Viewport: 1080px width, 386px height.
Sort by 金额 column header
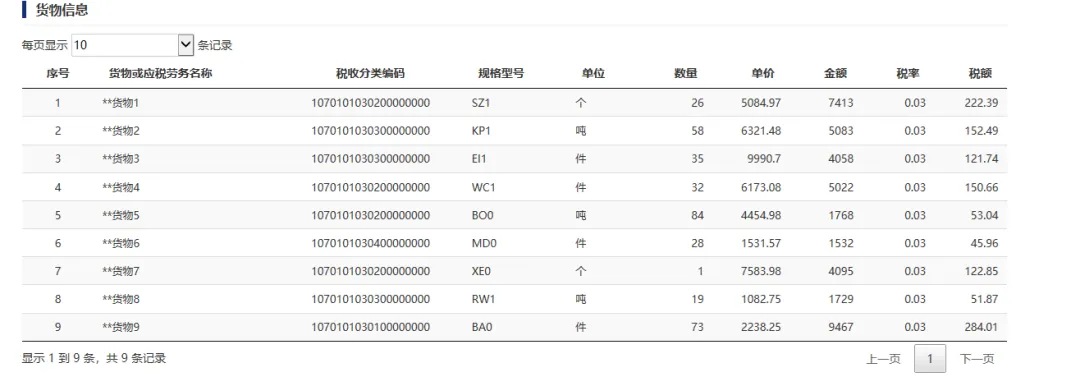click(x=835, y=73)
